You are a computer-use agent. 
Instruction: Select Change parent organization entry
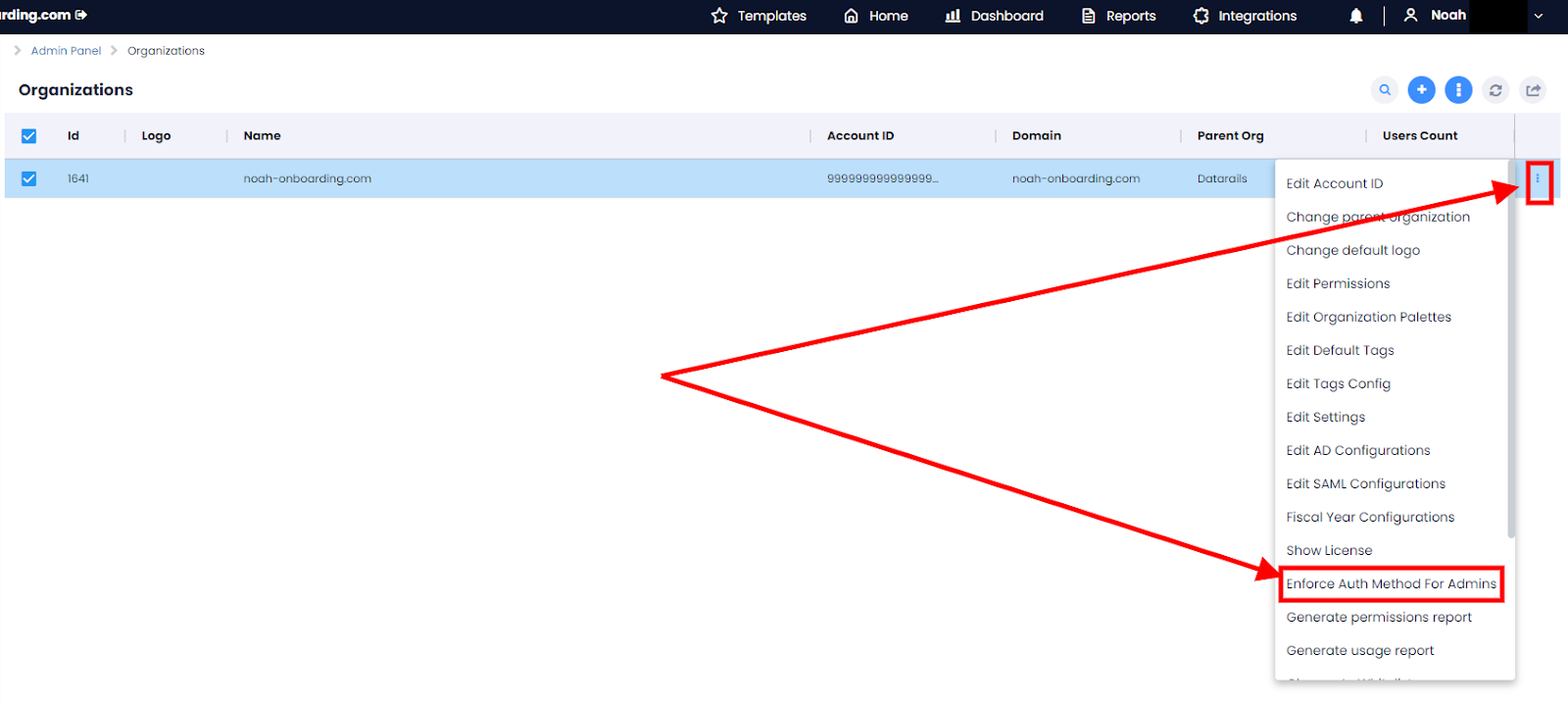1378,217
